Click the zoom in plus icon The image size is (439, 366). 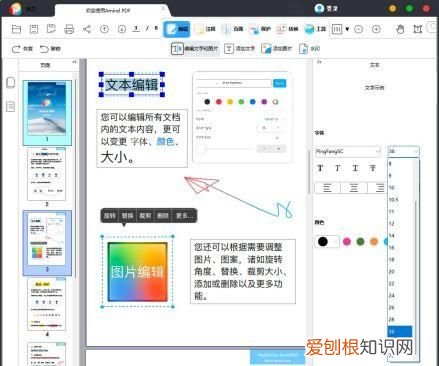(x=376, y=29)
